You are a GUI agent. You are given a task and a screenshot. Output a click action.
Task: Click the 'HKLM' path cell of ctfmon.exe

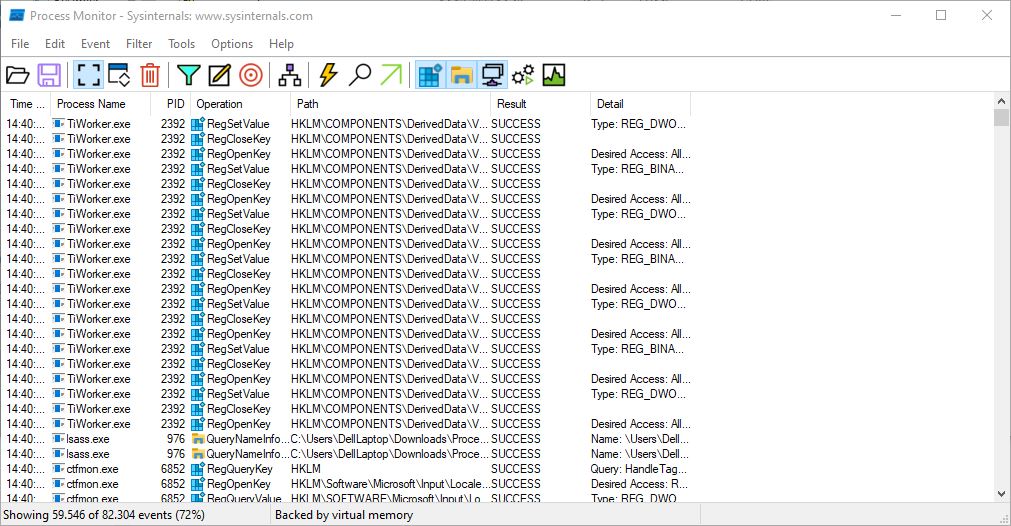point(306,469)
